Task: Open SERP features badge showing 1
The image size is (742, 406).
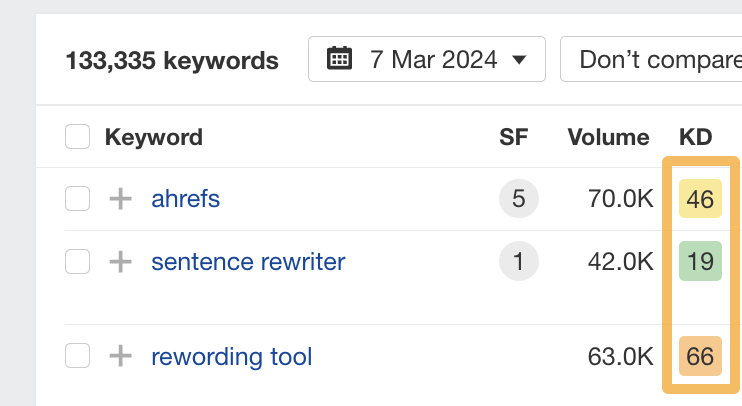Action: pyautogui.click(x=518, y=262)
